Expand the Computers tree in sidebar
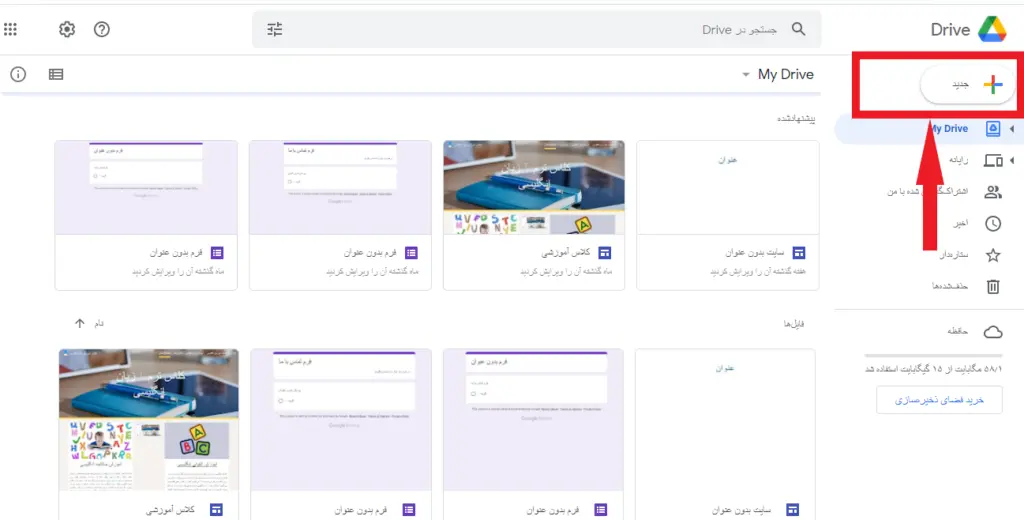This screenshot has height=520, width=1024. (x=1011, y=161)
